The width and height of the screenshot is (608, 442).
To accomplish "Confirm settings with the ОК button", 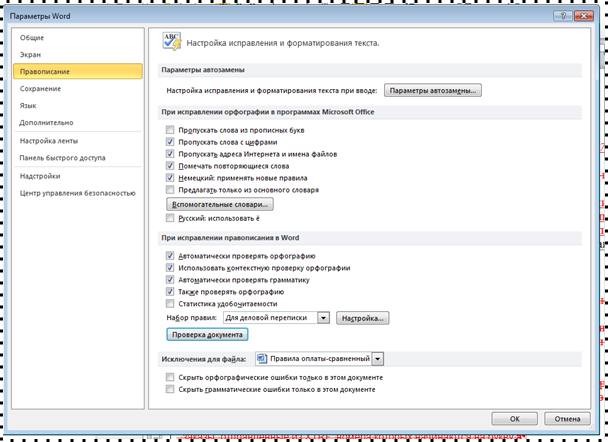I will 515,419.
